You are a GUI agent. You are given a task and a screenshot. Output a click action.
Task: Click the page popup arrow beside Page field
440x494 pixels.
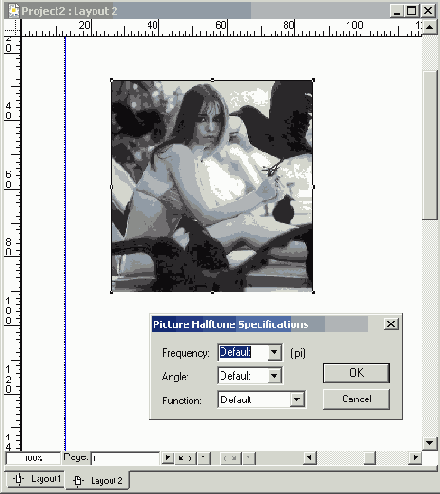point(167,458)
